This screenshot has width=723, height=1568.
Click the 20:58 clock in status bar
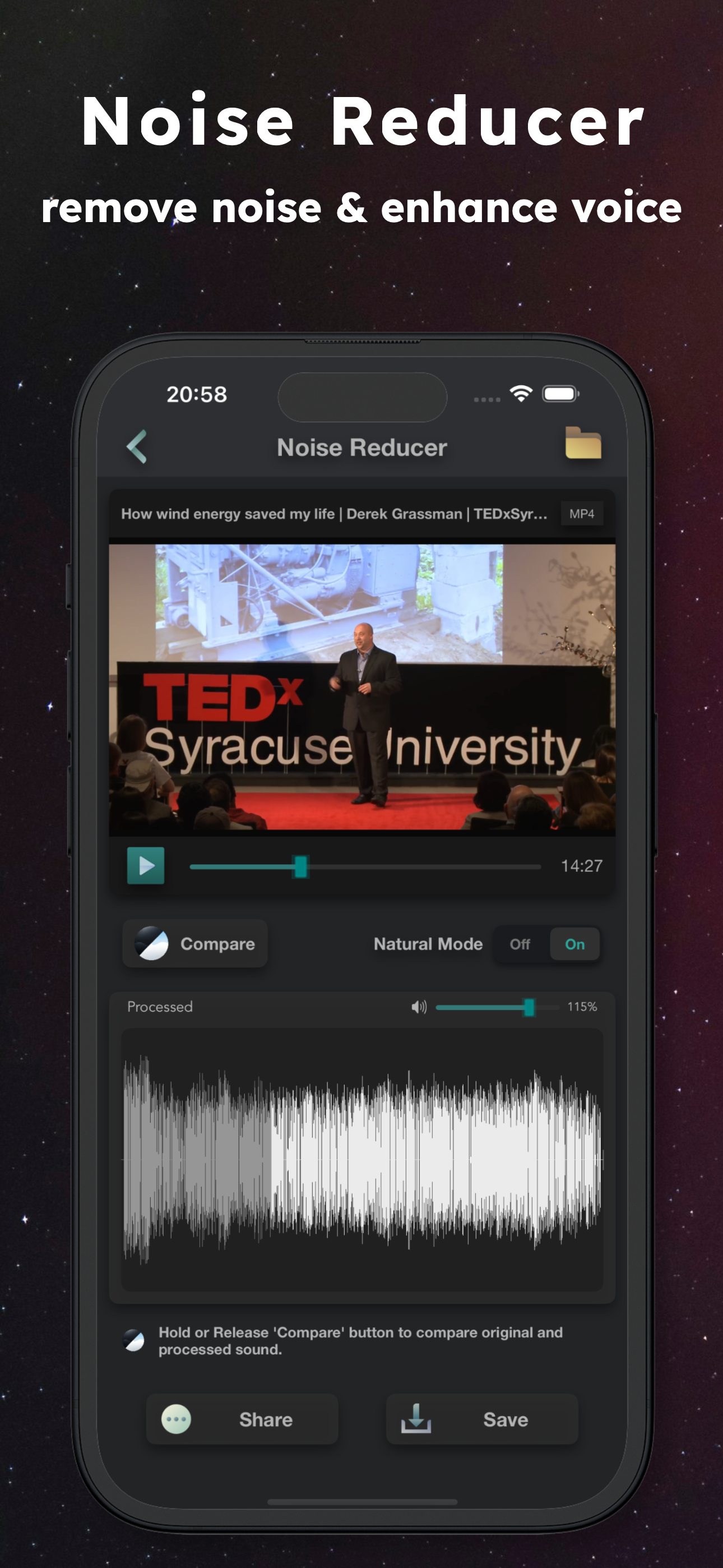(x=197, y=394)
